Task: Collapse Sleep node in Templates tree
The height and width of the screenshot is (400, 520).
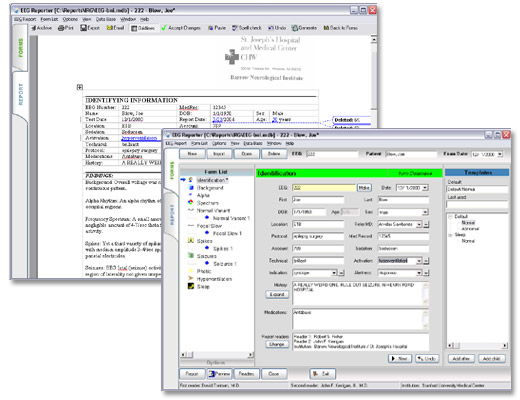Action: (x=450, y=235)
